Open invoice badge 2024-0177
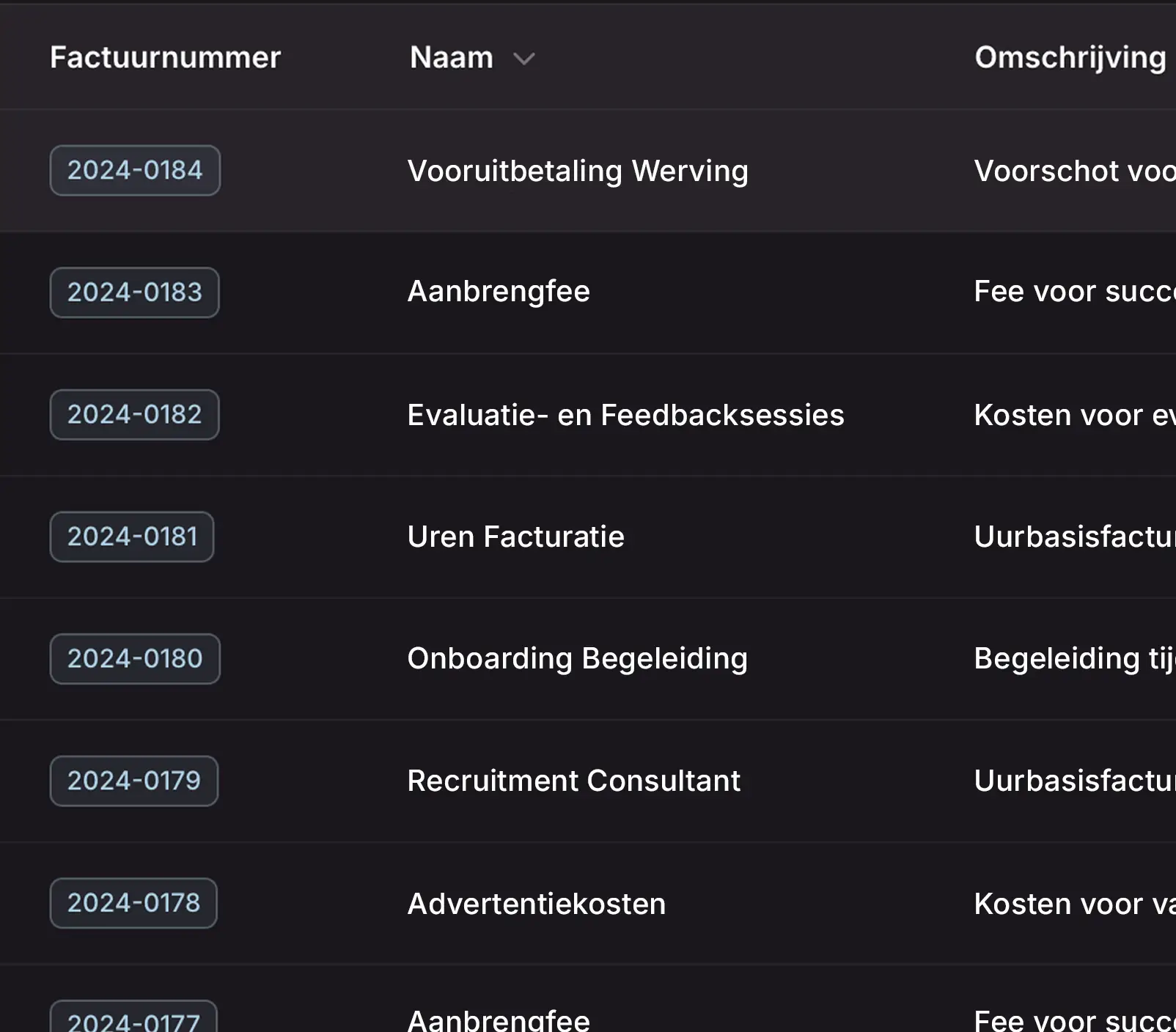1176x1032 pixels. click(133, 1017)
